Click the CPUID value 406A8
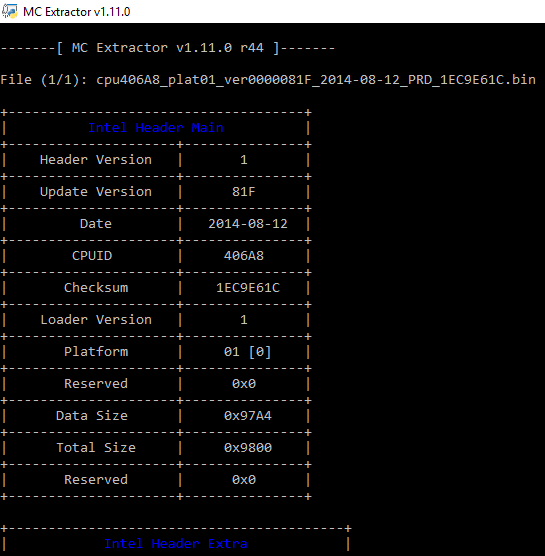 coord(244,256)
